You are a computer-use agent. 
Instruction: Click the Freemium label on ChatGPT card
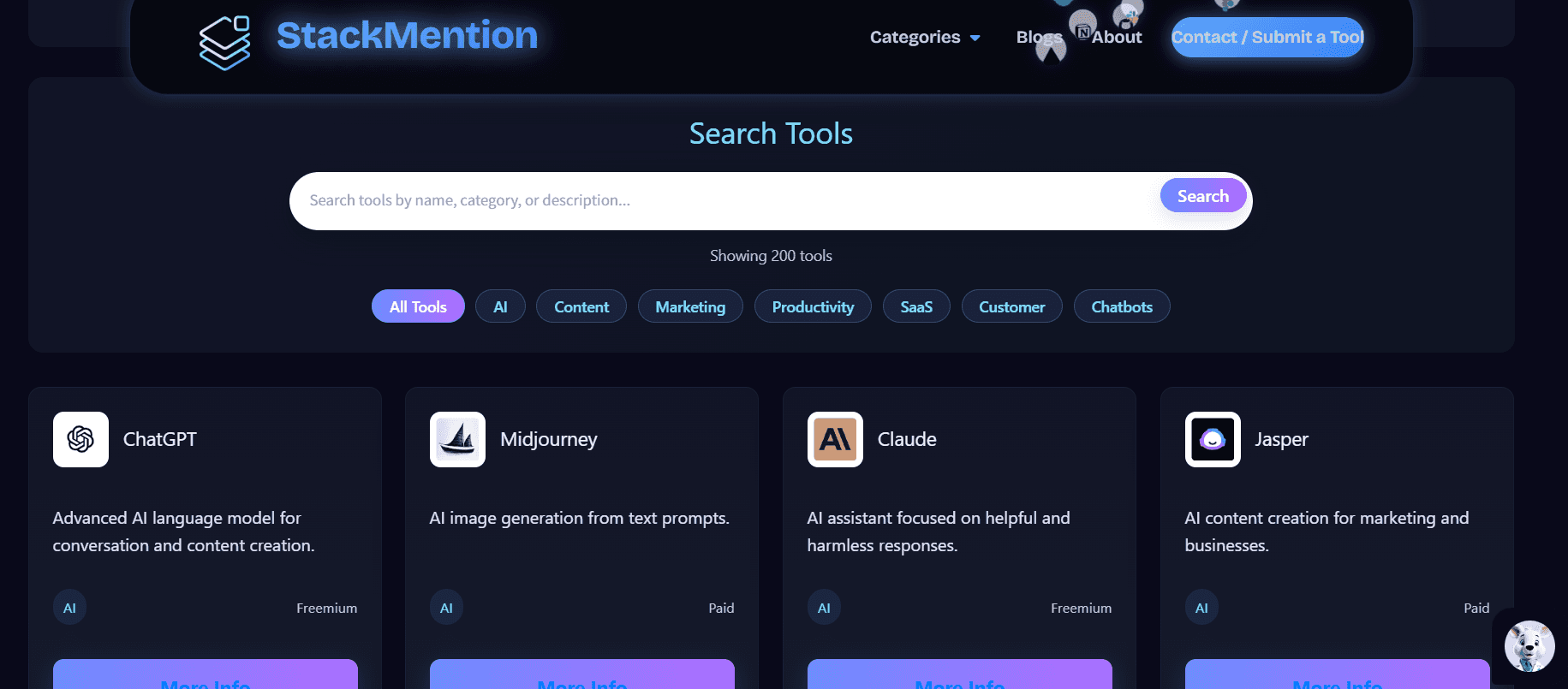327,608
